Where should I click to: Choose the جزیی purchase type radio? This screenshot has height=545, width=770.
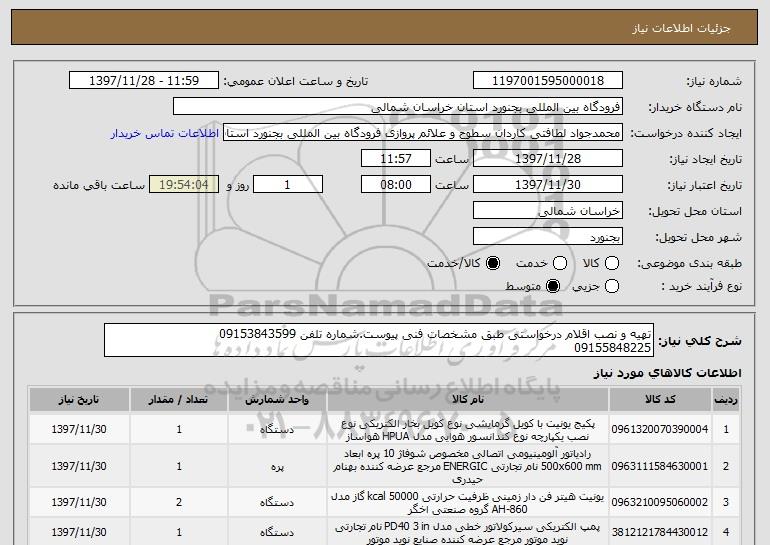pos(612,286)
